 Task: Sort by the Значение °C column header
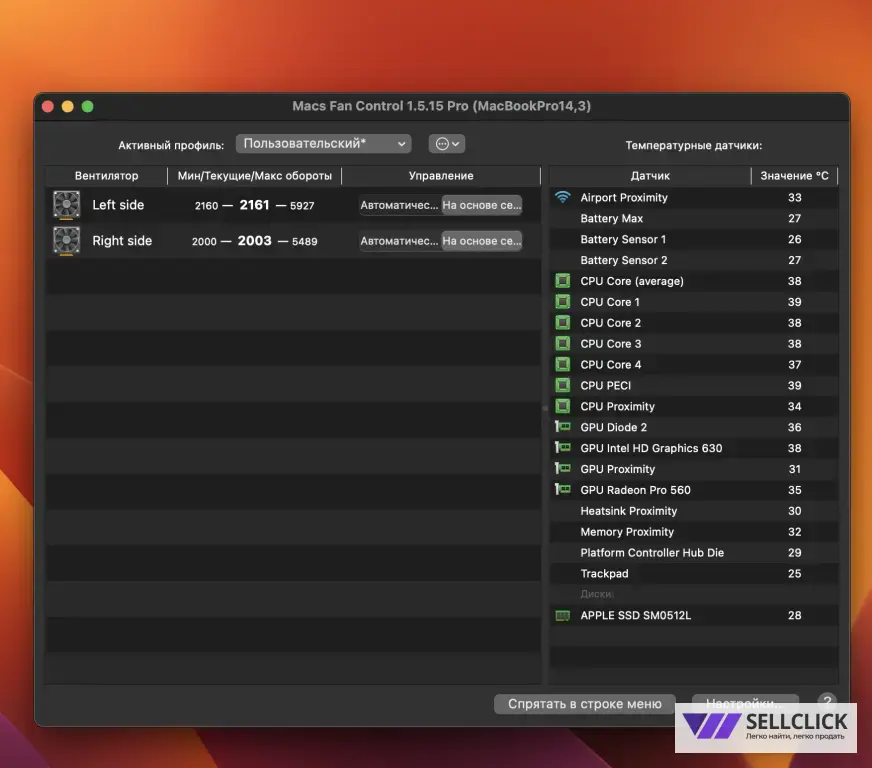click(794, 176)
